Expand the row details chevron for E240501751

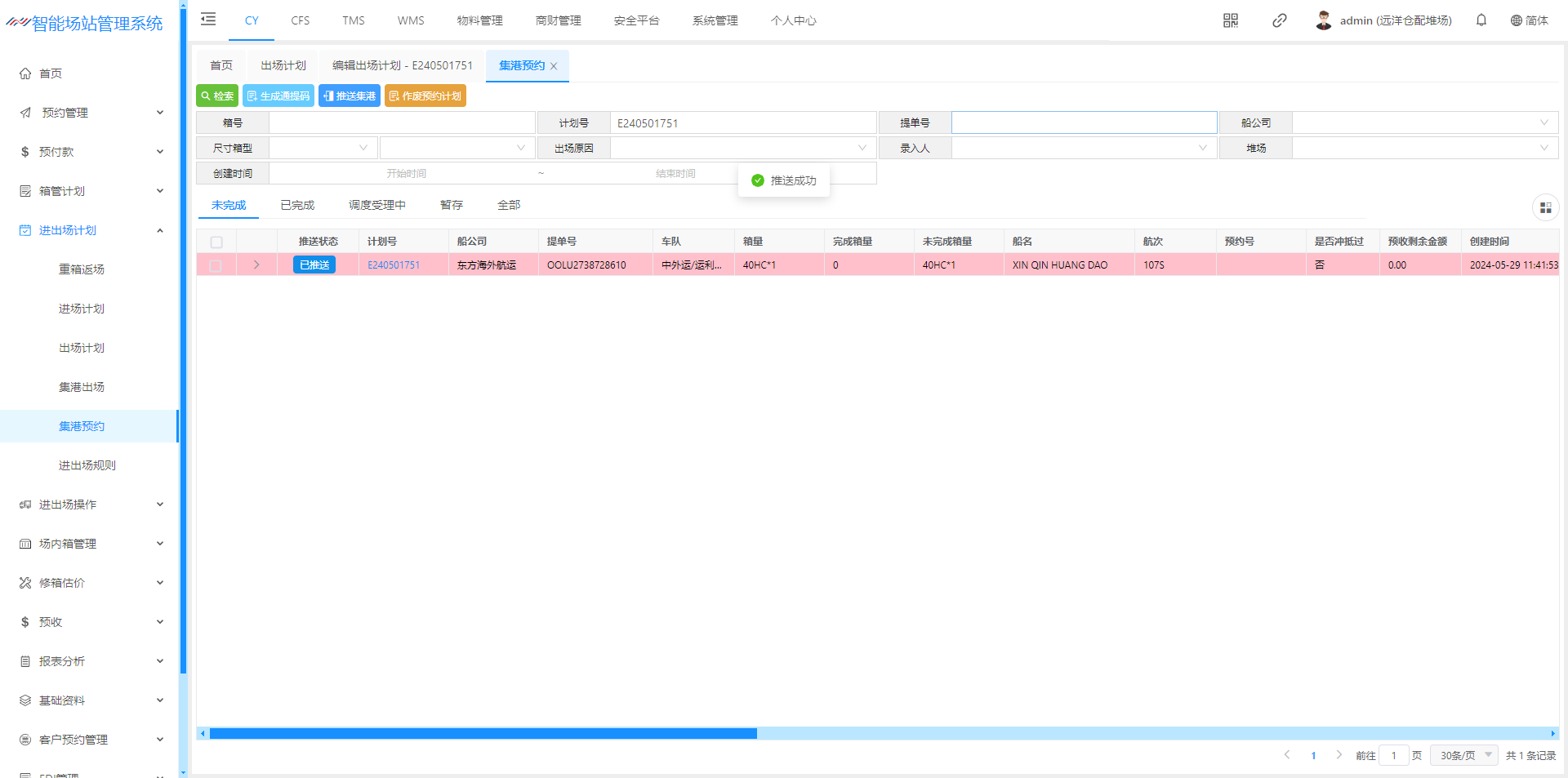click(256, 265)
